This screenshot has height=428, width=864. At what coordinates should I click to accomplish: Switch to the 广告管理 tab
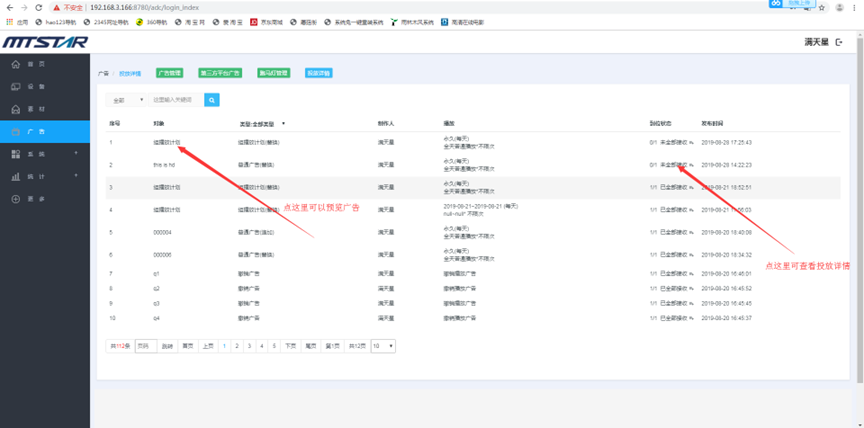tap(169, 73)
